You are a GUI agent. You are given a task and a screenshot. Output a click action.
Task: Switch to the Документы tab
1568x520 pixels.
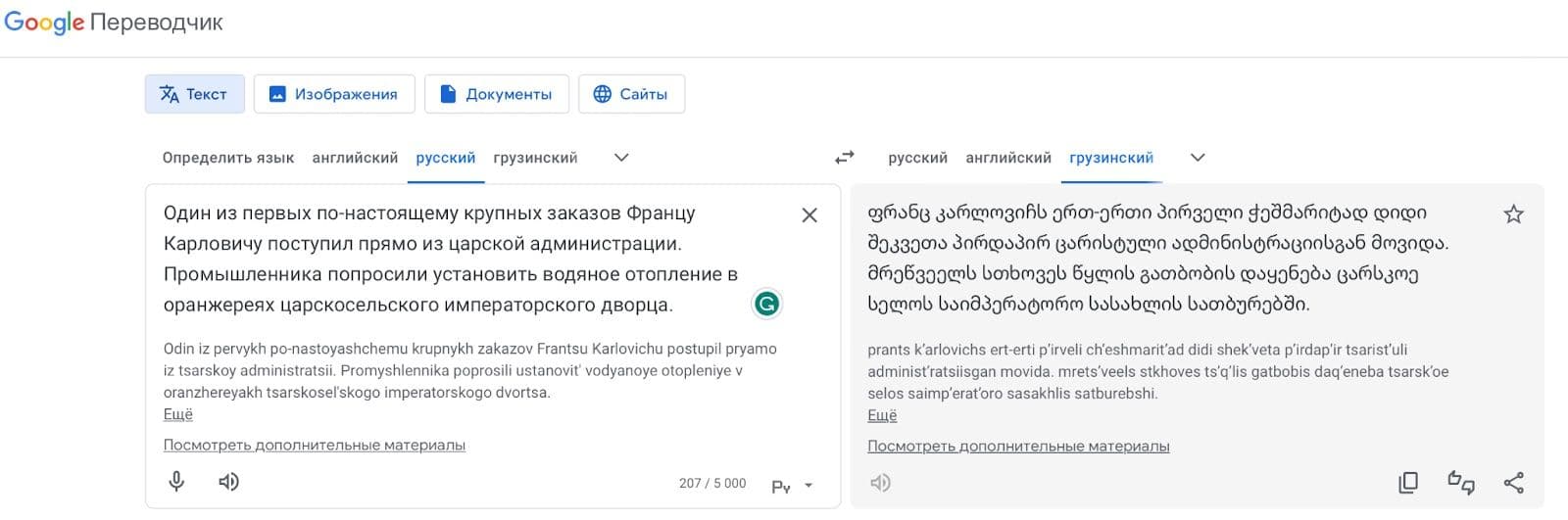point(496,94)
